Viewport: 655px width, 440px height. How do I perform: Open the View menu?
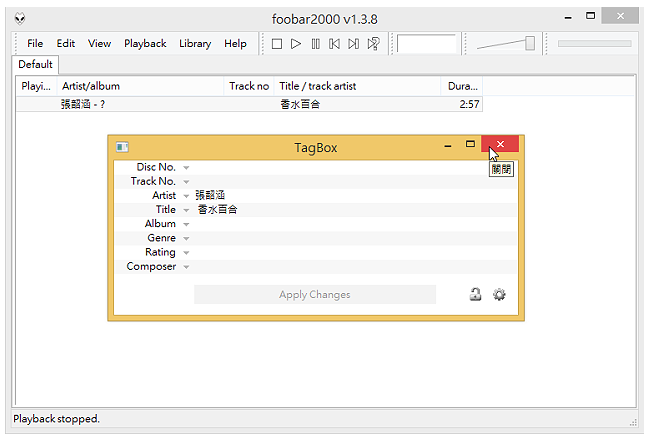(99, 43)
